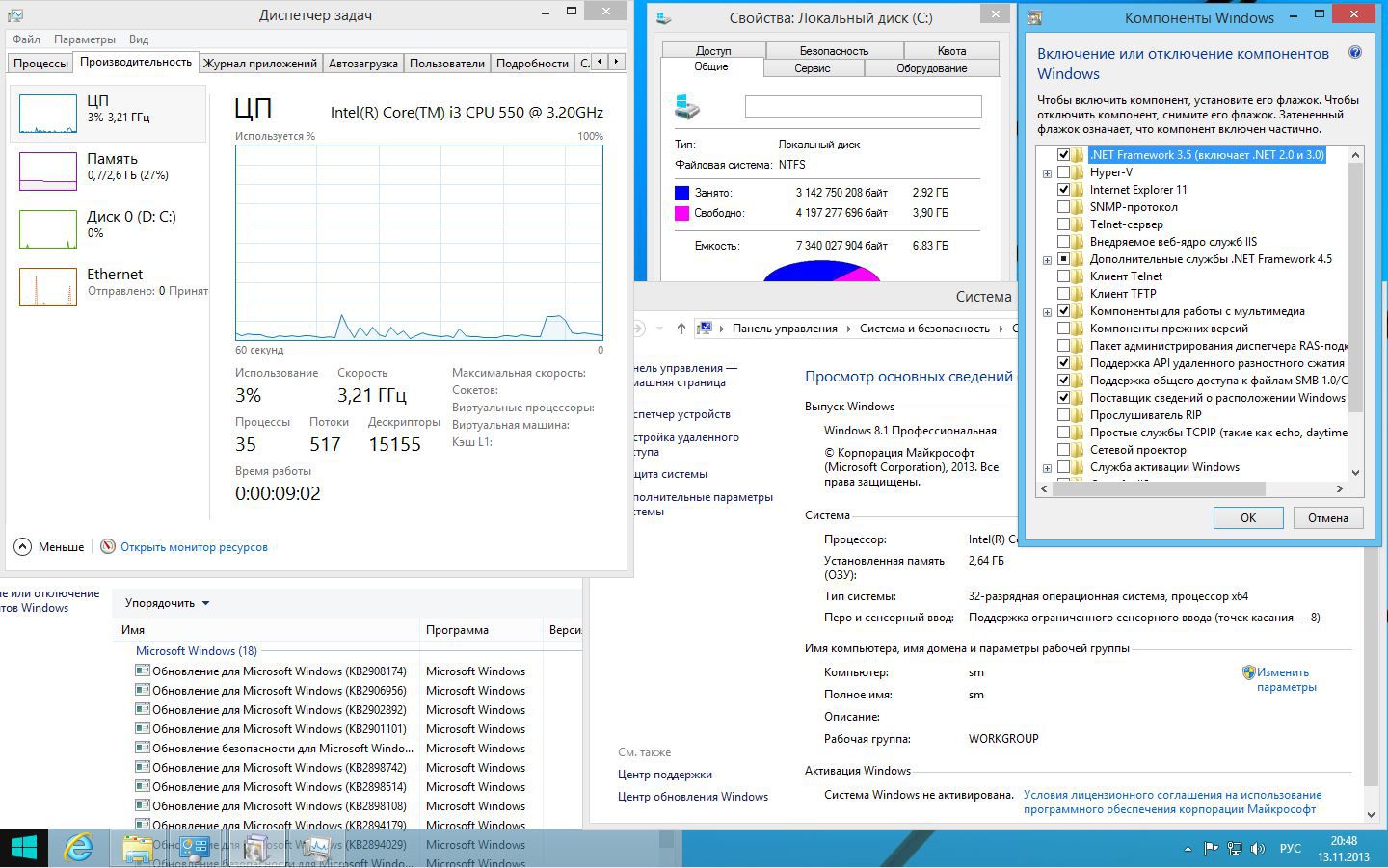Image resolution: width=1388 pixels, height=868 pixels.
Task: Open Открыть монитор ресурсов link
Action: pyautogui.click(x=194, y=546)
